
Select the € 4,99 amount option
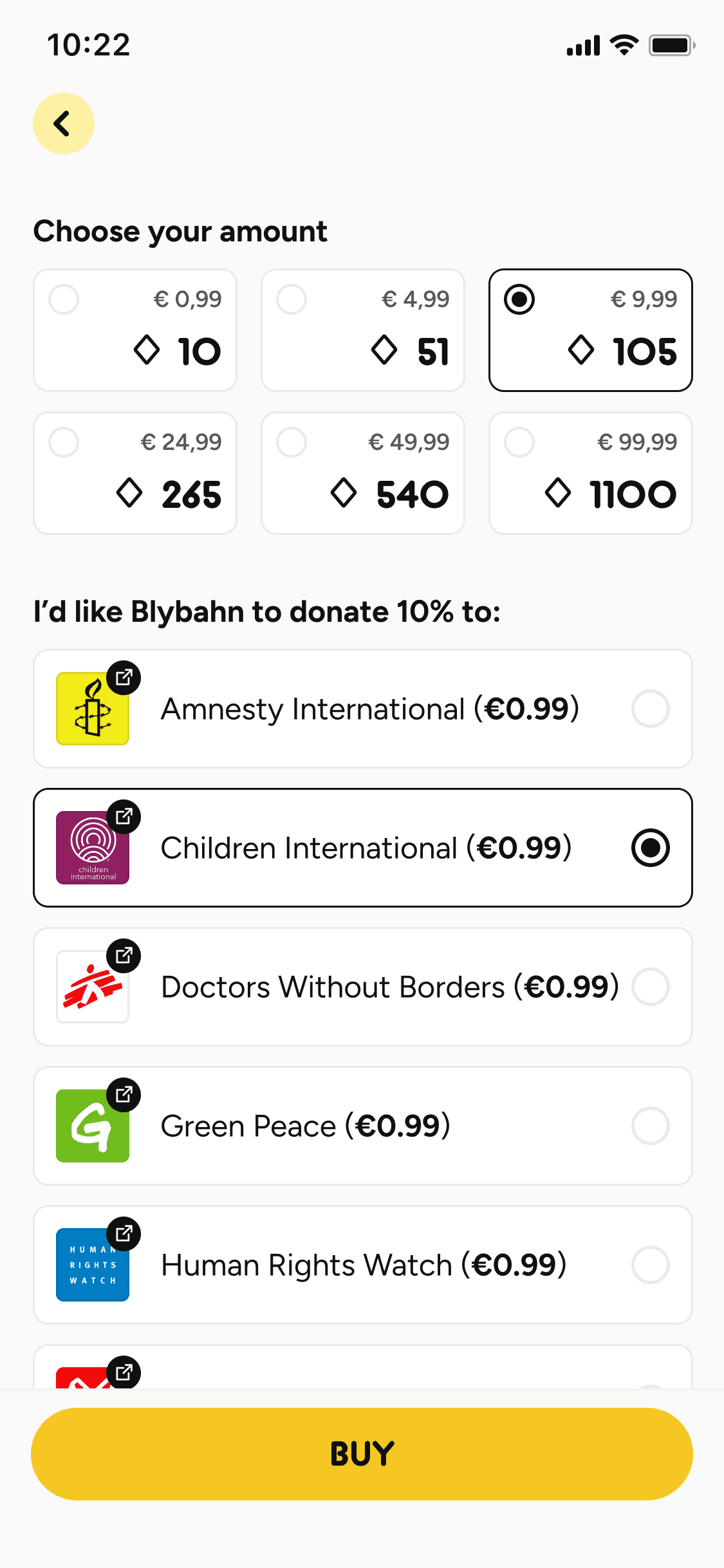tap(363, 330)
